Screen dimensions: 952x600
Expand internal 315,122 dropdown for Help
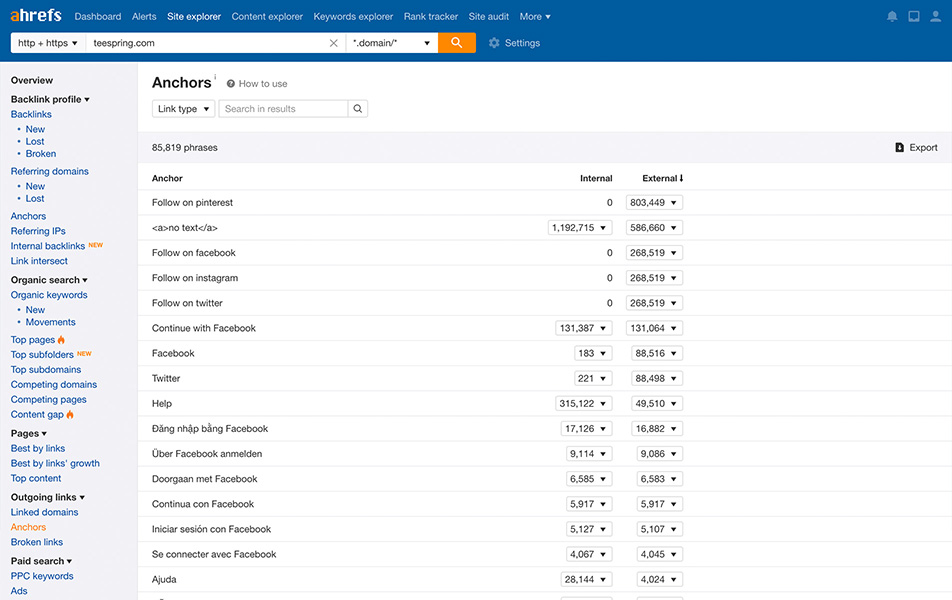583,403
